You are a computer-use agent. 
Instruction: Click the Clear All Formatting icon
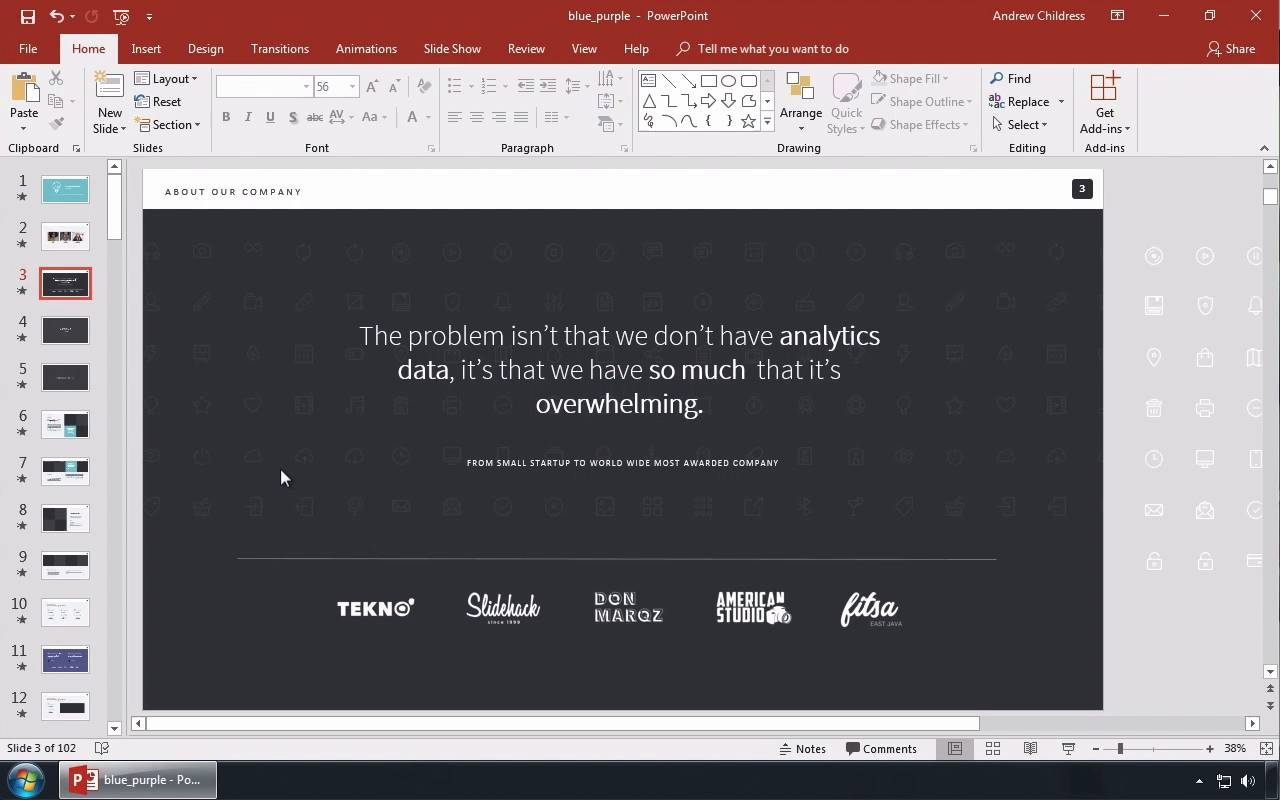[424, 87]
